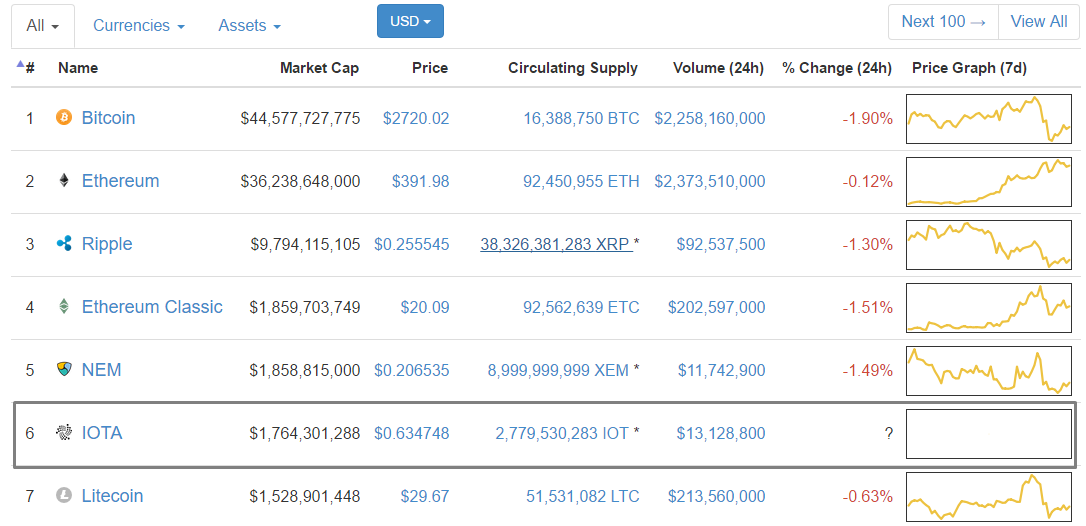Expand the Currencies dropdown
Viewport: 1086px width, 526px height.
pos(139,26)
